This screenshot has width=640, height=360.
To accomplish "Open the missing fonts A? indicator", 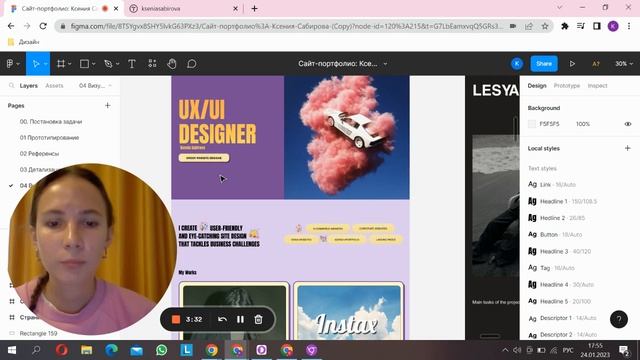I will 596,64.
